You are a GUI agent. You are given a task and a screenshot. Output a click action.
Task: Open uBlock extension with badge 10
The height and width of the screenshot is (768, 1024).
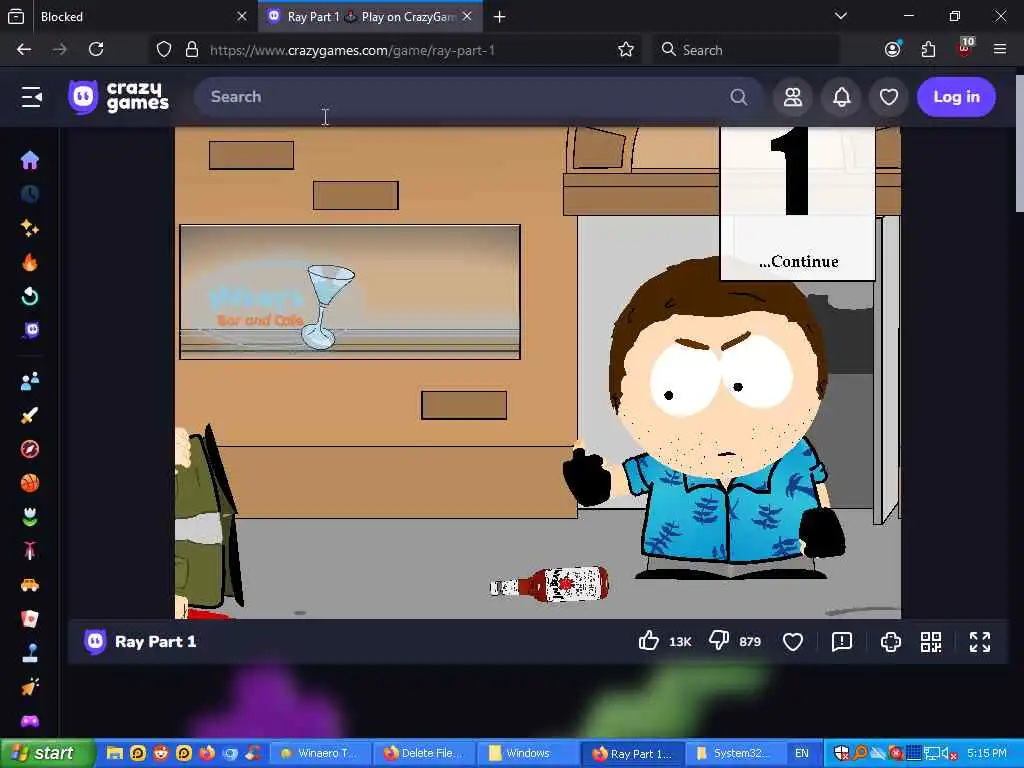[965, 48]
